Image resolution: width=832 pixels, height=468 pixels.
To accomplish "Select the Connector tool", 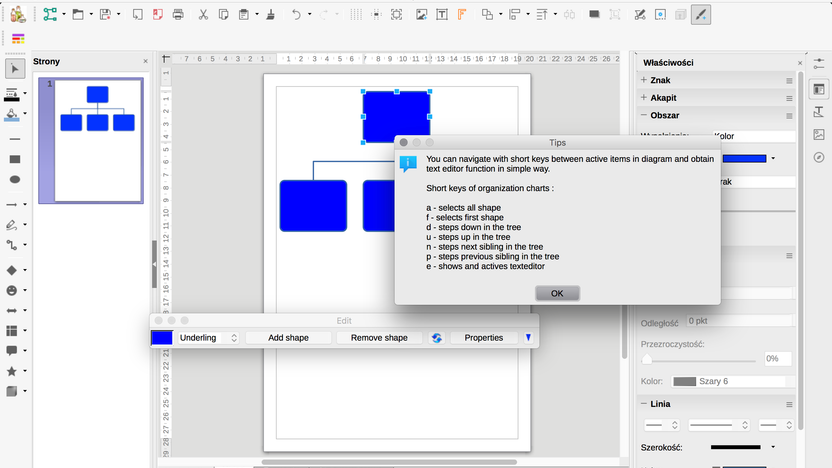I will point(12,245).
